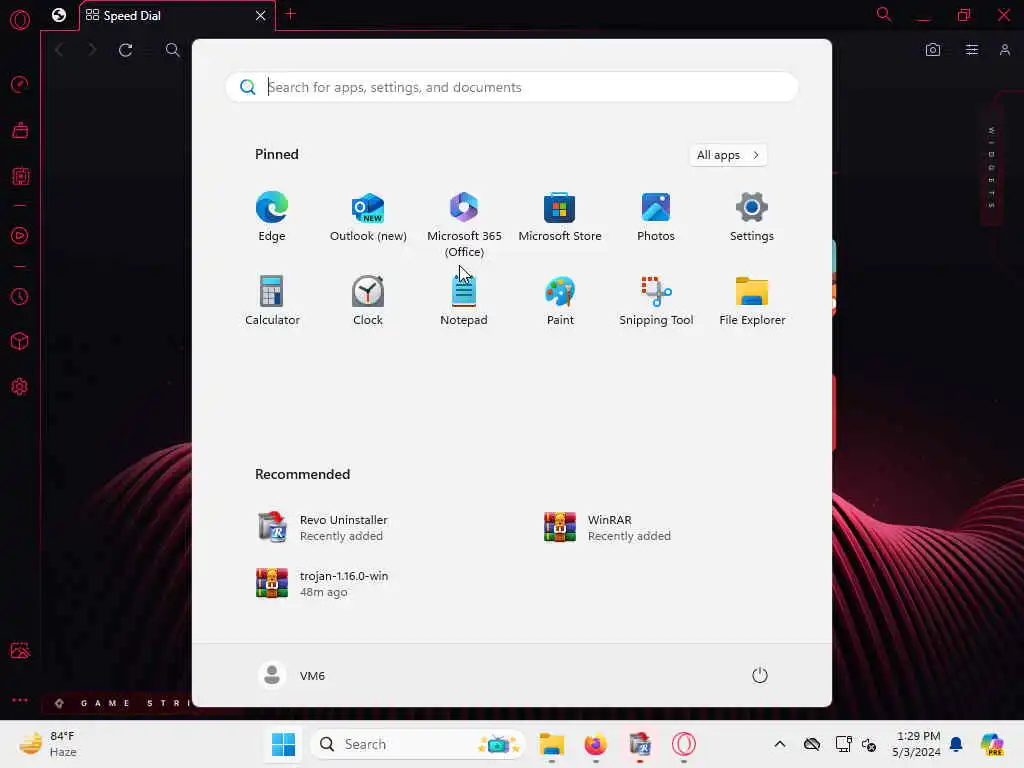Open the Snipping Tool
1024x768 pixels.
[656, 300]
